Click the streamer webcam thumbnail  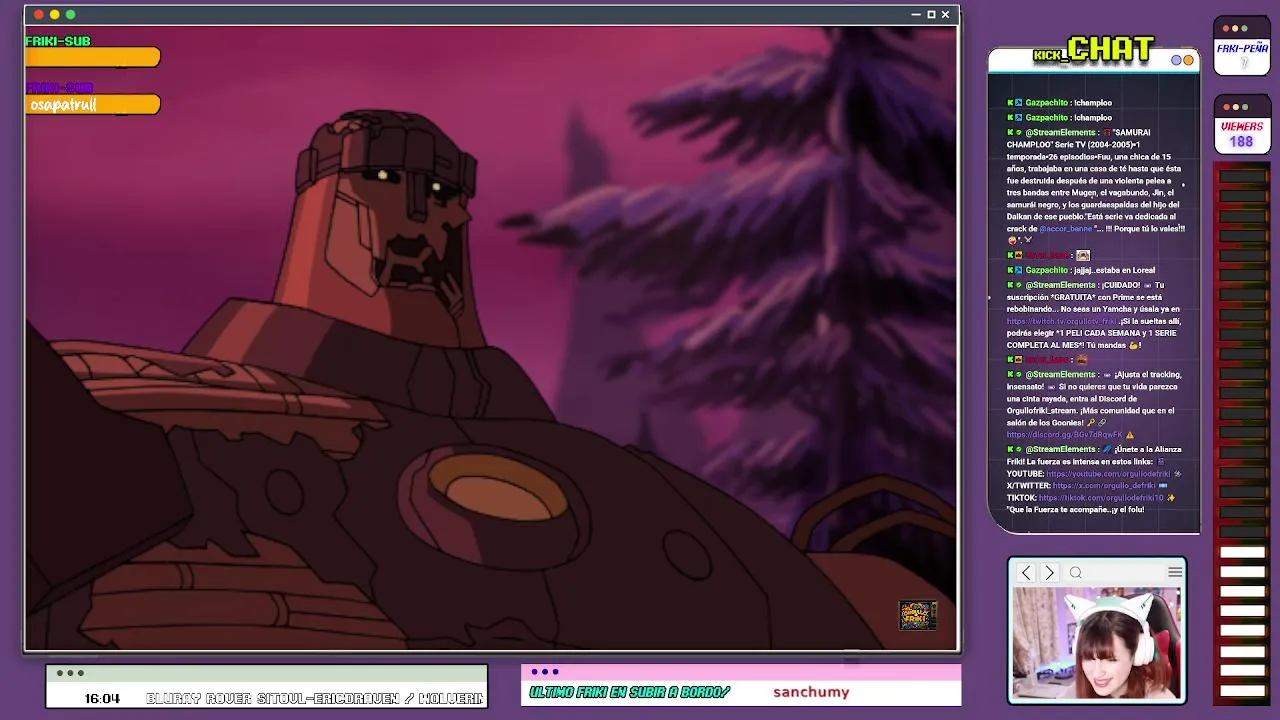click(x=1097, y=642)
